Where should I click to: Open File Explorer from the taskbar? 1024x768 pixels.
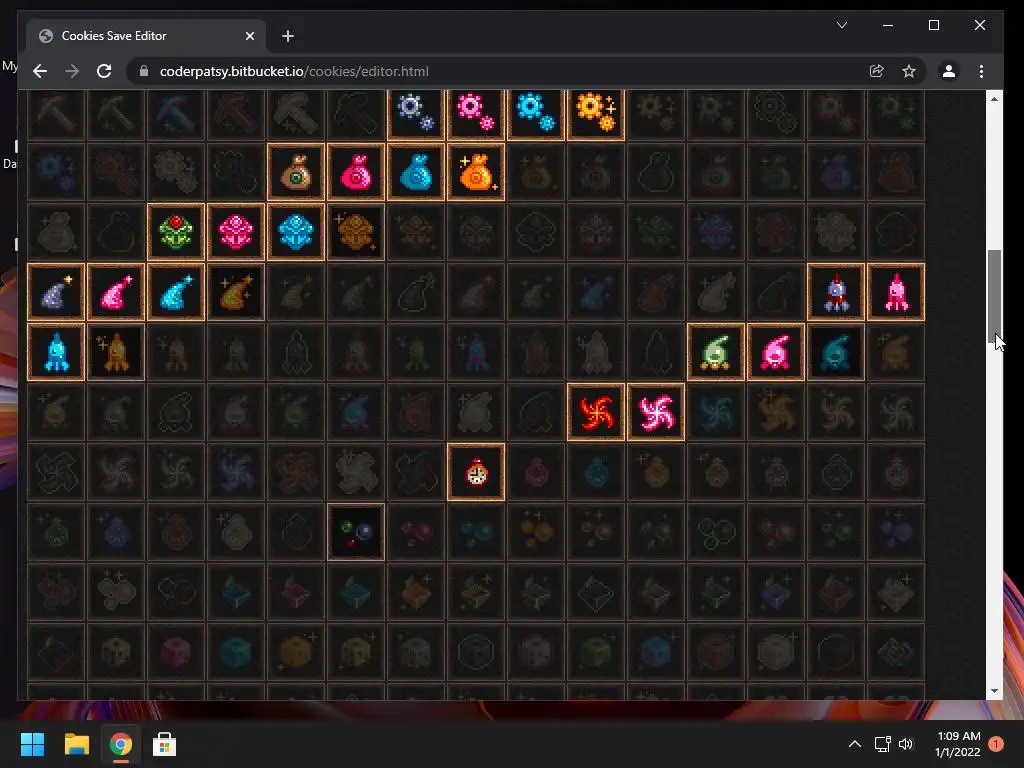tap(76, 744)
